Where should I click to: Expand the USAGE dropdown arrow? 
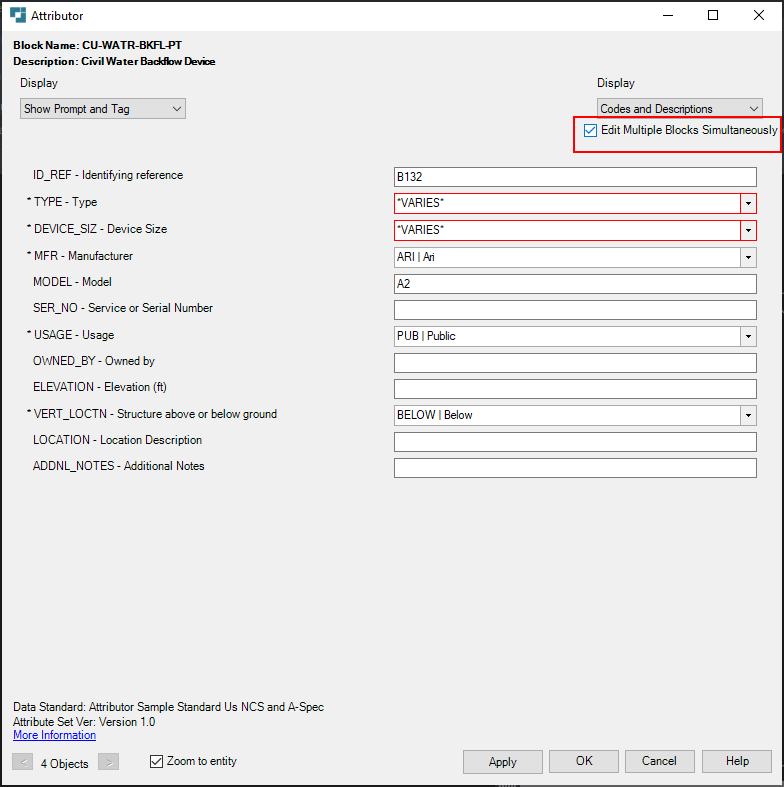click(x=748, y=336)
